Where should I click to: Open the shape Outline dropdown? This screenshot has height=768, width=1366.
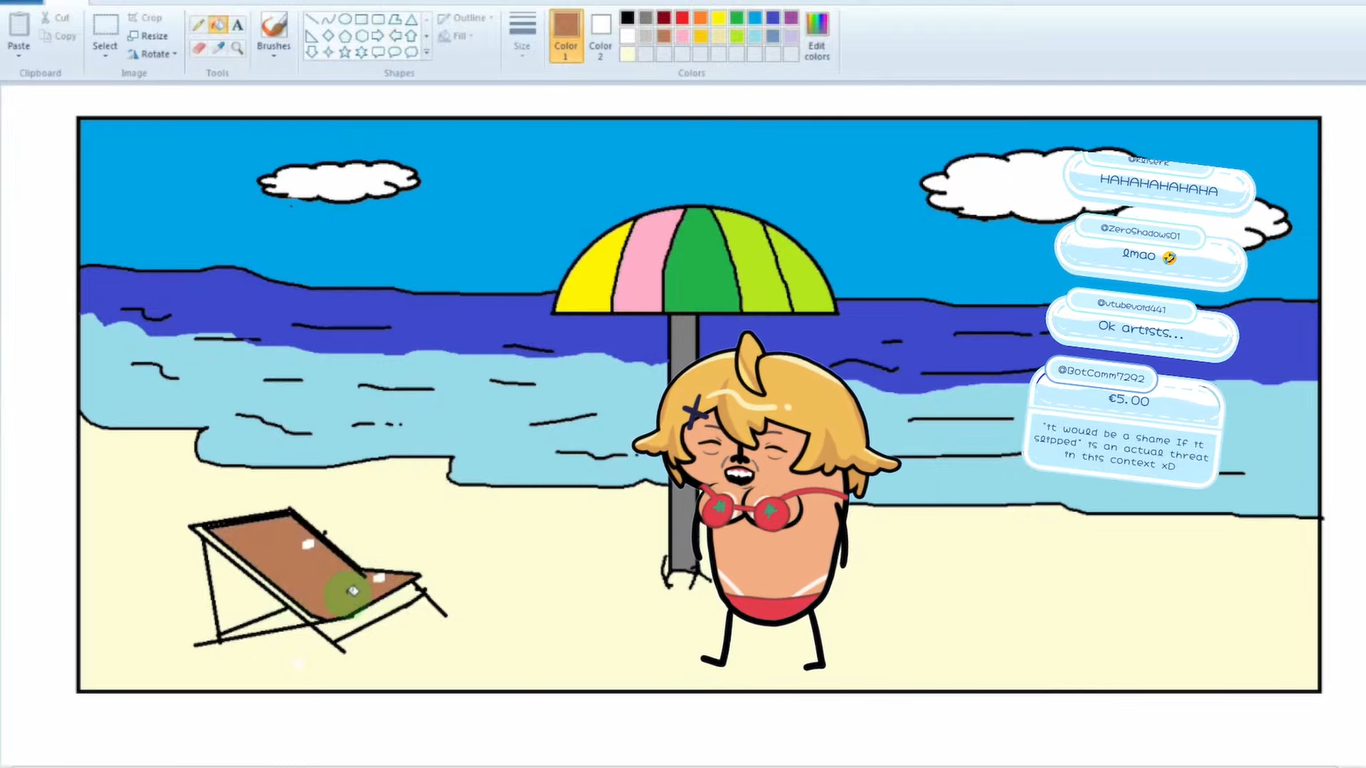tap(466, 18)
